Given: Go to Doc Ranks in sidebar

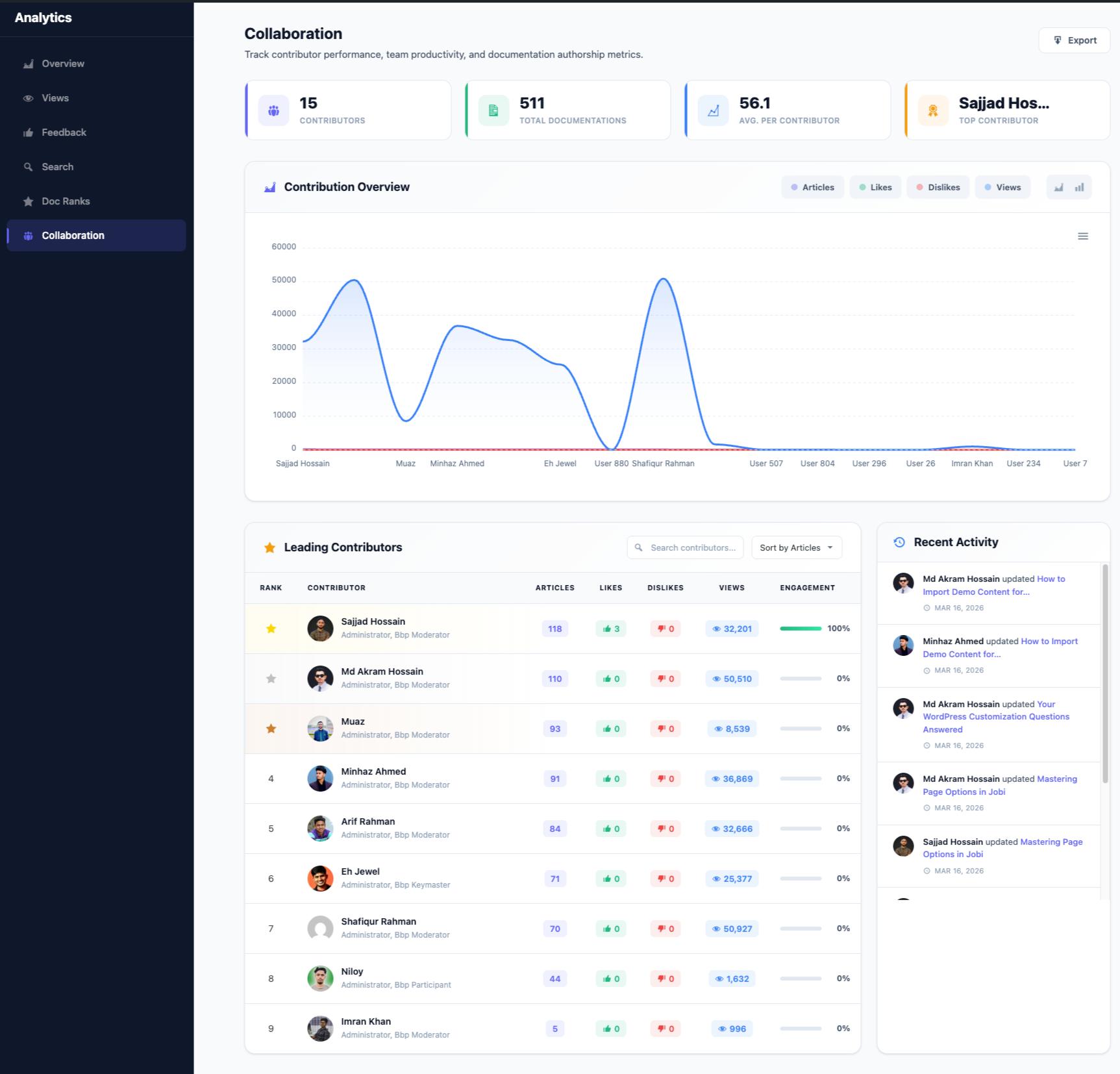Looking at the screenshot, I should click(x=66, y=201).
